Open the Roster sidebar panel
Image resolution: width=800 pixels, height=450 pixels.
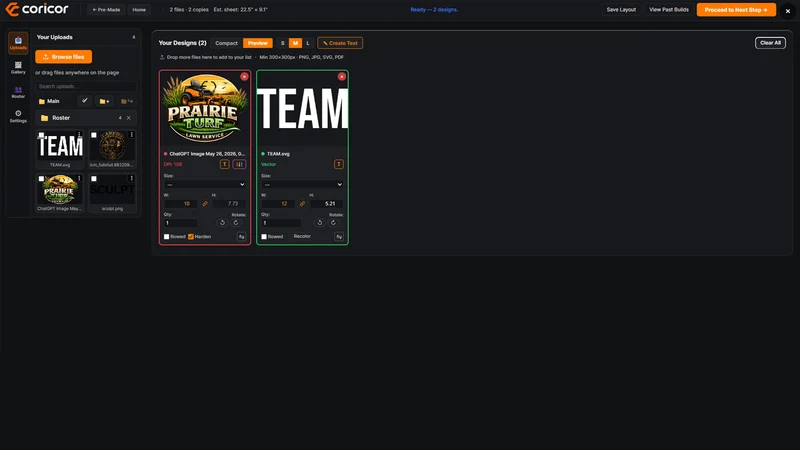[x=18, y=92]
